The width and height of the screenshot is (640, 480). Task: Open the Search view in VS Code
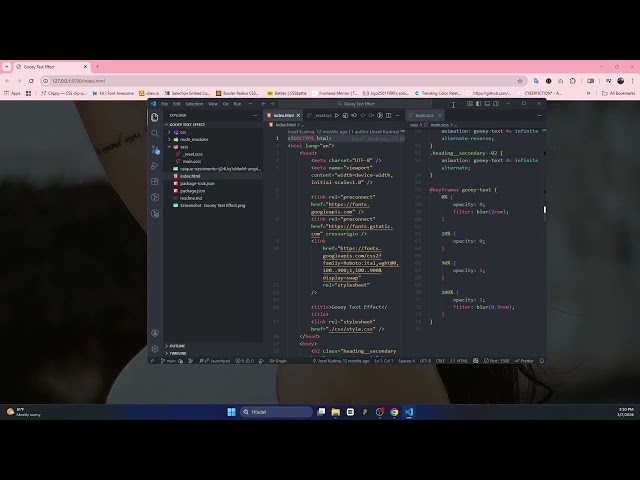155,133
